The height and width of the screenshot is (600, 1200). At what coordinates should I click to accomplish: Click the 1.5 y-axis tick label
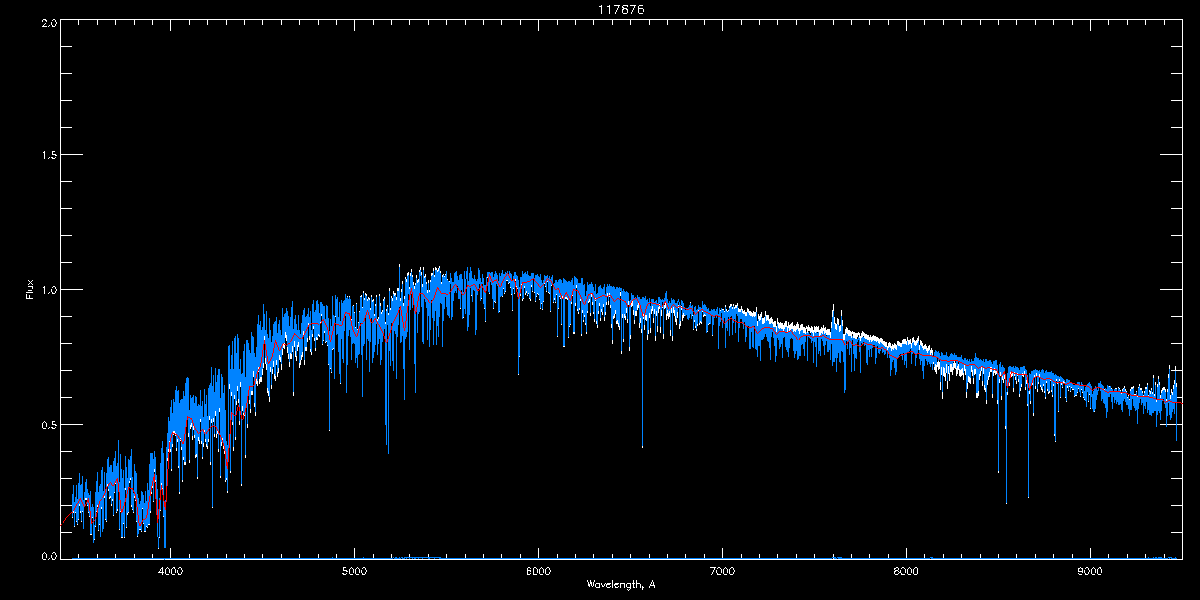(x=49, y=156)
